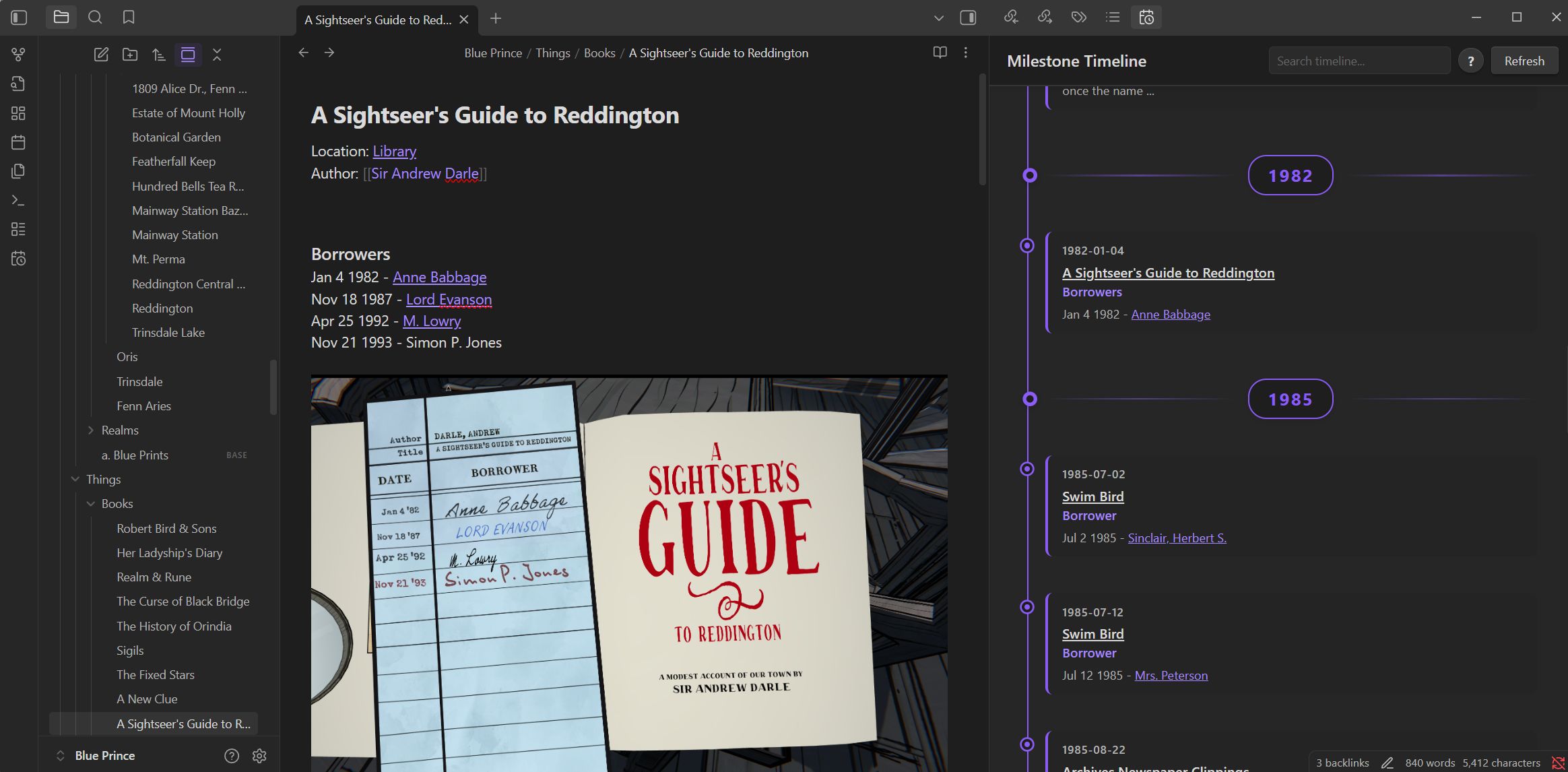The image size is (1568, 772).
Task: Toggle the right sidebar
Action: [x=968, y=18]
